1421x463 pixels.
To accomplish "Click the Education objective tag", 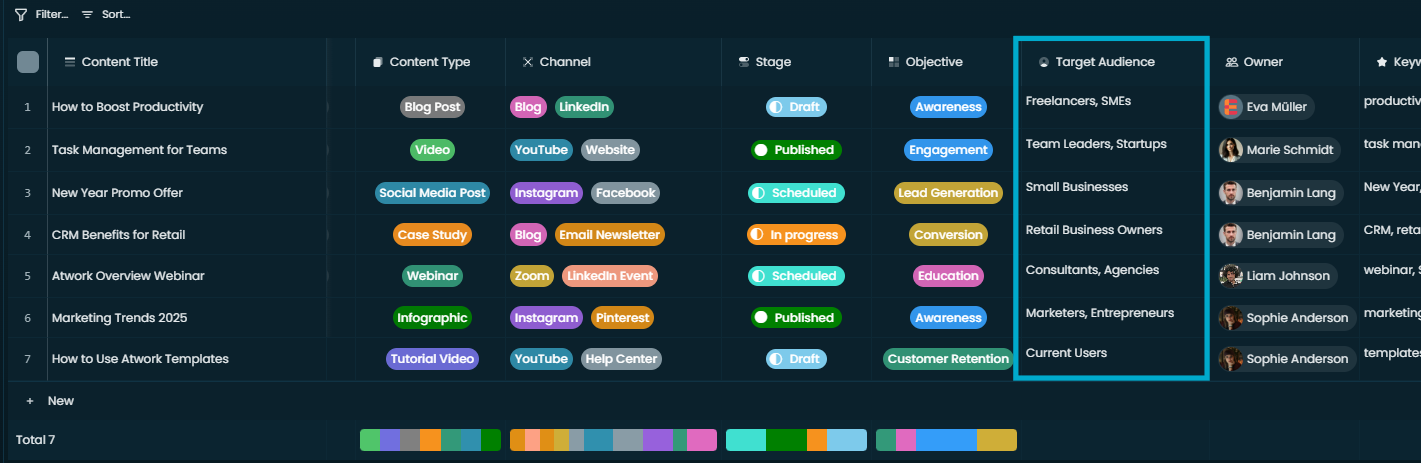I will click(x=948, y=276).
